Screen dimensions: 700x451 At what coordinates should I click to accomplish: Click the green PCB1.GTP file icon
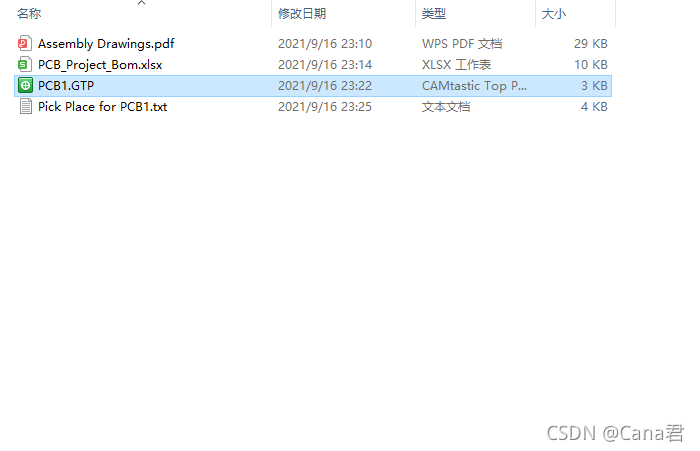25,85
